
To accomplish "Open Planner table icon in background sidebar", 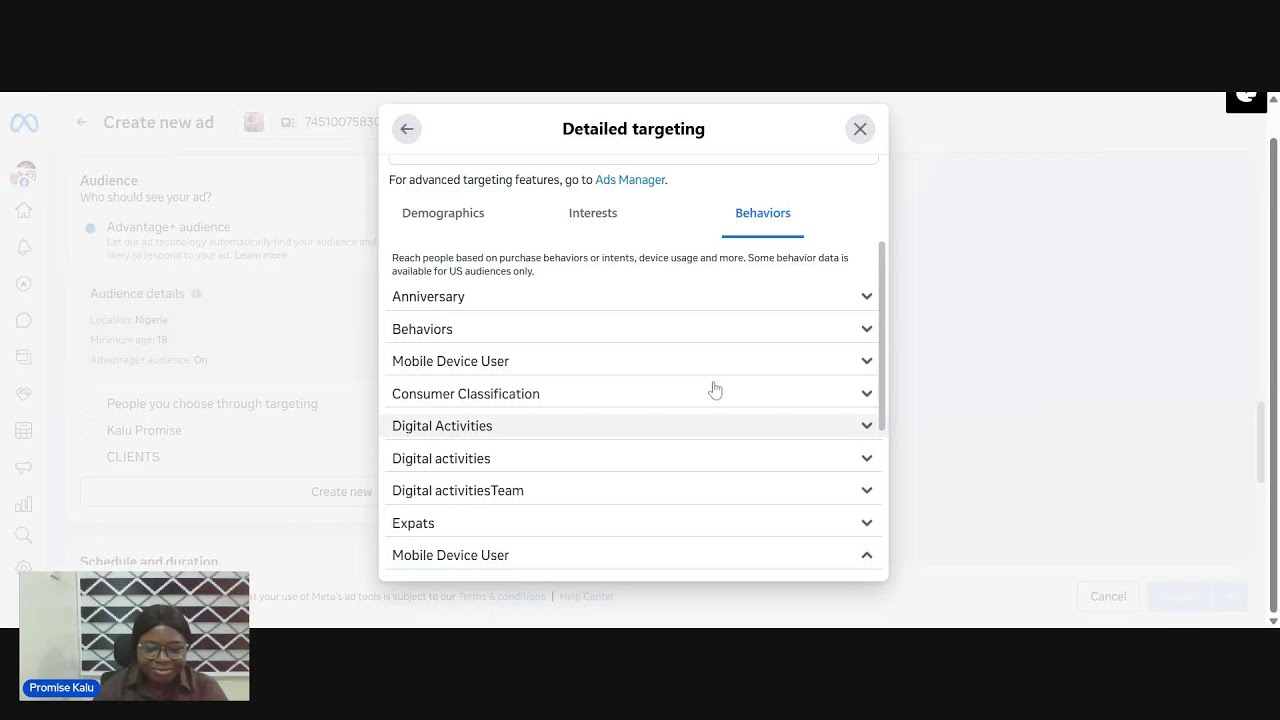I will click(x=24, y=430).
